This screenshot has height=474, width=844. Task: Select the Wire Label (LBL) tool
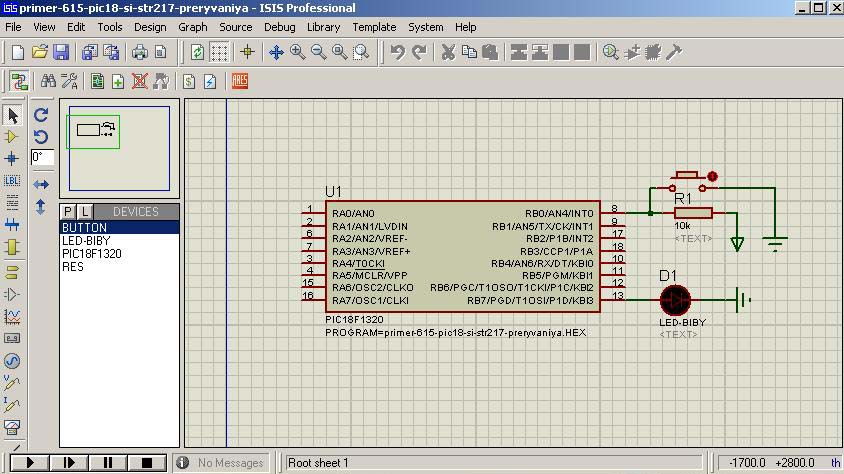point(12,181)
